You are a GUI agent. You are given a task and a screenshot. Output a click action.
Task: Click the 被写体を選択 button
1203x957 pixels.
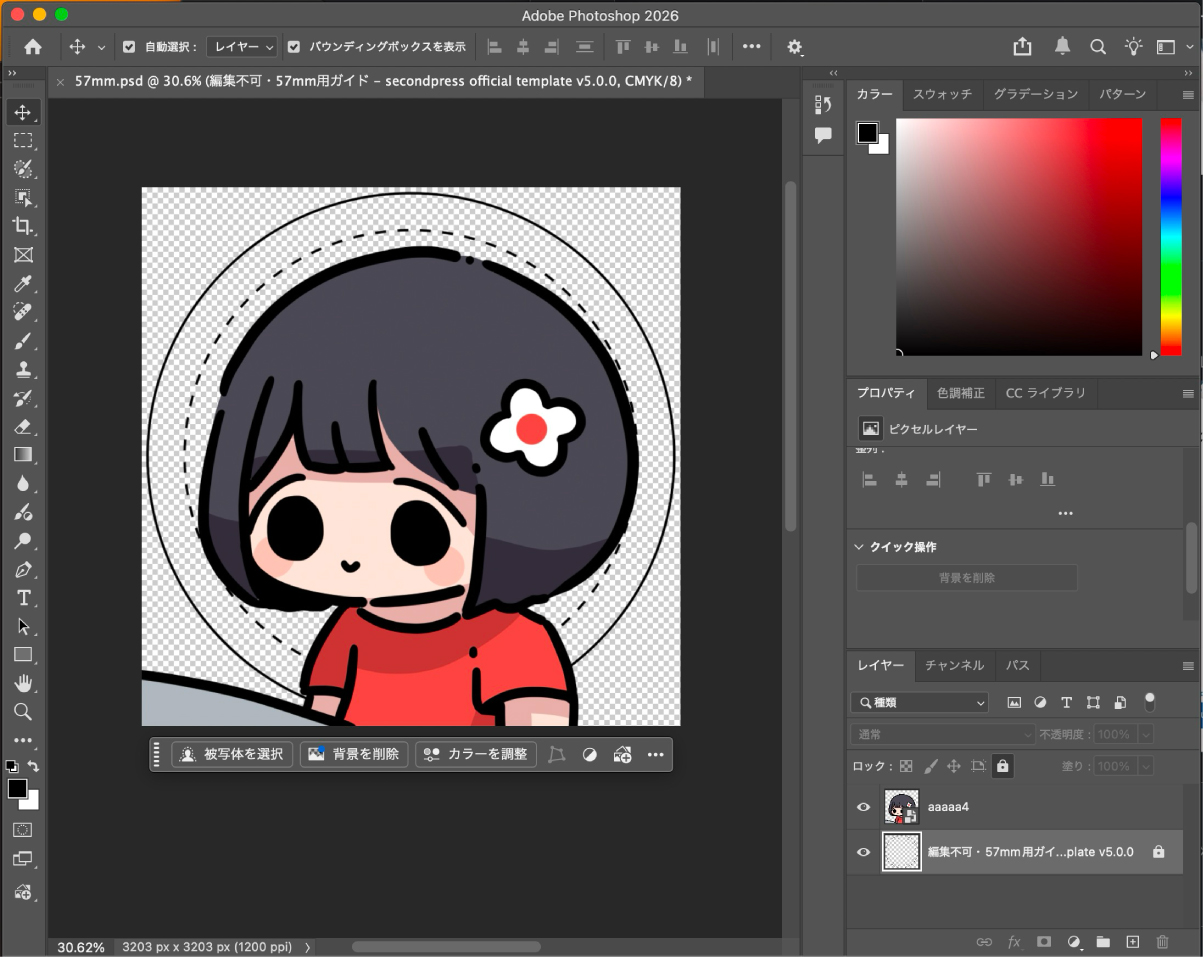231,754
